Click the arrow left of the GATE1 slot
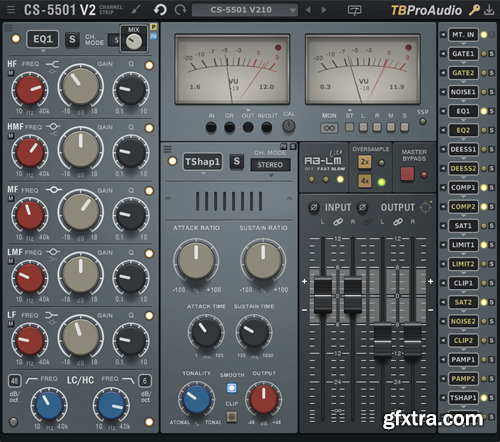The image size is (500, 442). pyautogui.click(x=443, y=54)
